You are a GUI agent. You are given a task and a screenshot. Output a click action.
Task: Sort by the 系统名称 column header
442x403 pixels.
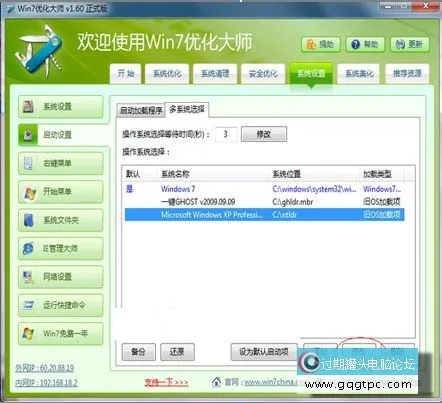click(x=213, y=174)
